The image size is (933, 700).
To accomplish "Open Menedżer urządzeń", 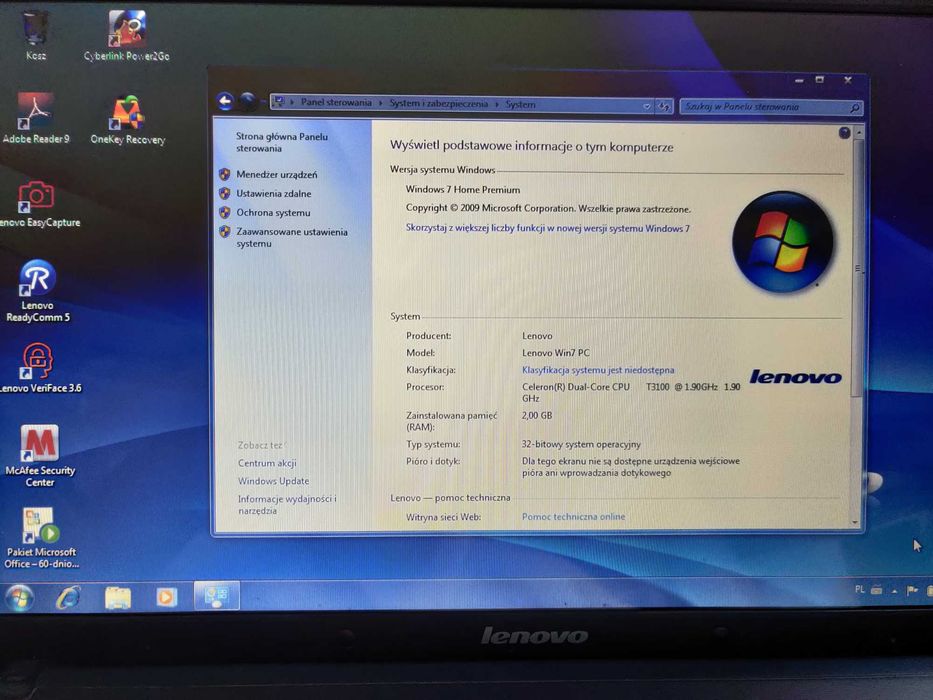I will [276, 174].
